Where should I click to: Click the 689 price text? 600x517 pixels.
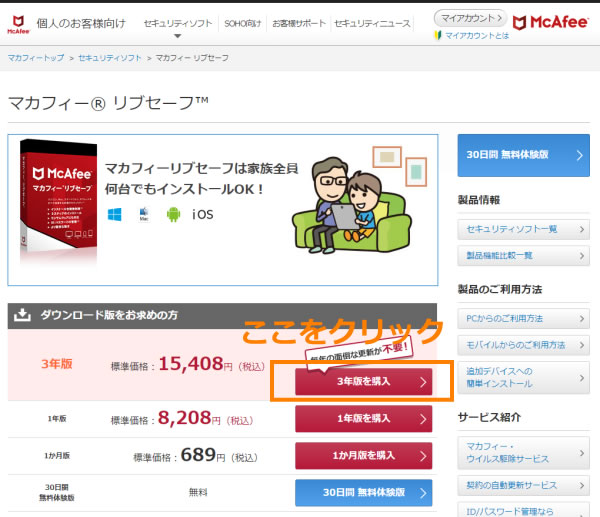[198, 455]
